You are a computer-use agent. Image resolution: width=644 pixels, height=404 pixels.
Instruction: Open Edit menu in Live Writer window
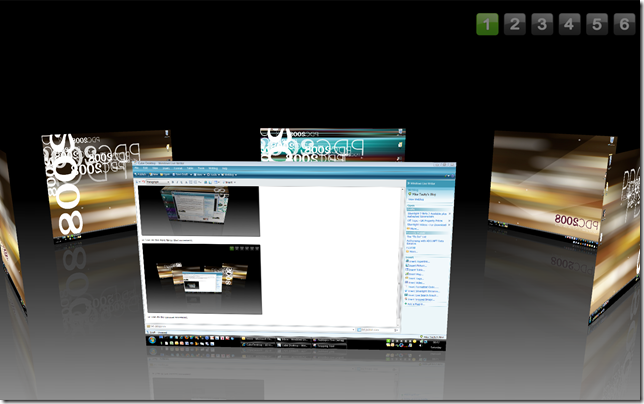[x=145, y=168]
